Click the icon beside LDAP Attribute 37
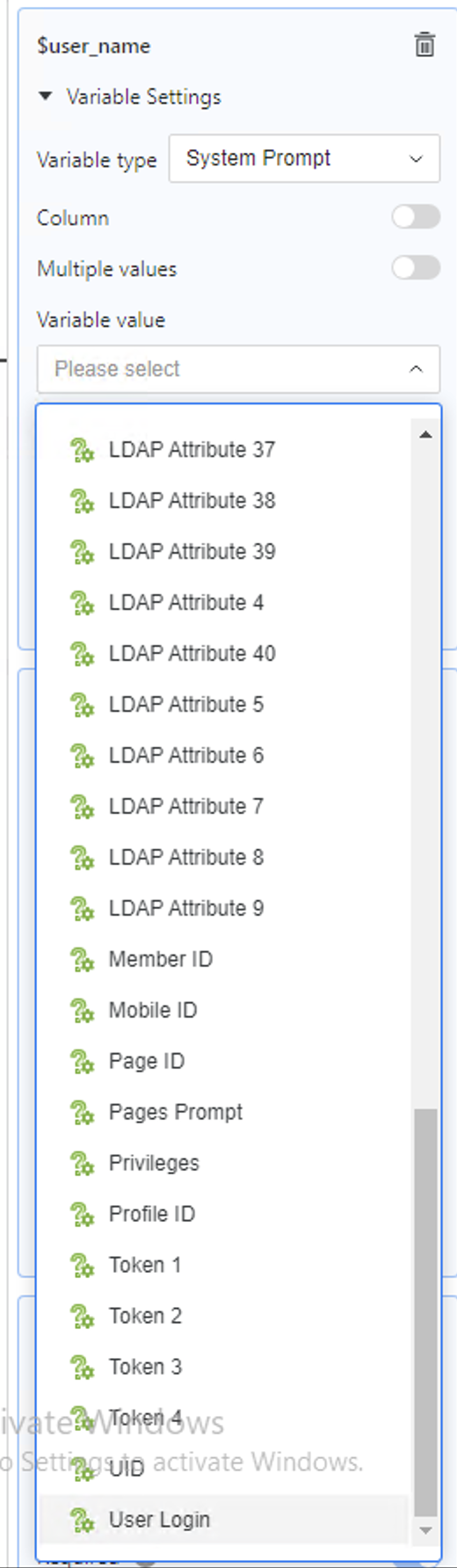This screenshot has height=1568, width=457. (x=82, y=450)
